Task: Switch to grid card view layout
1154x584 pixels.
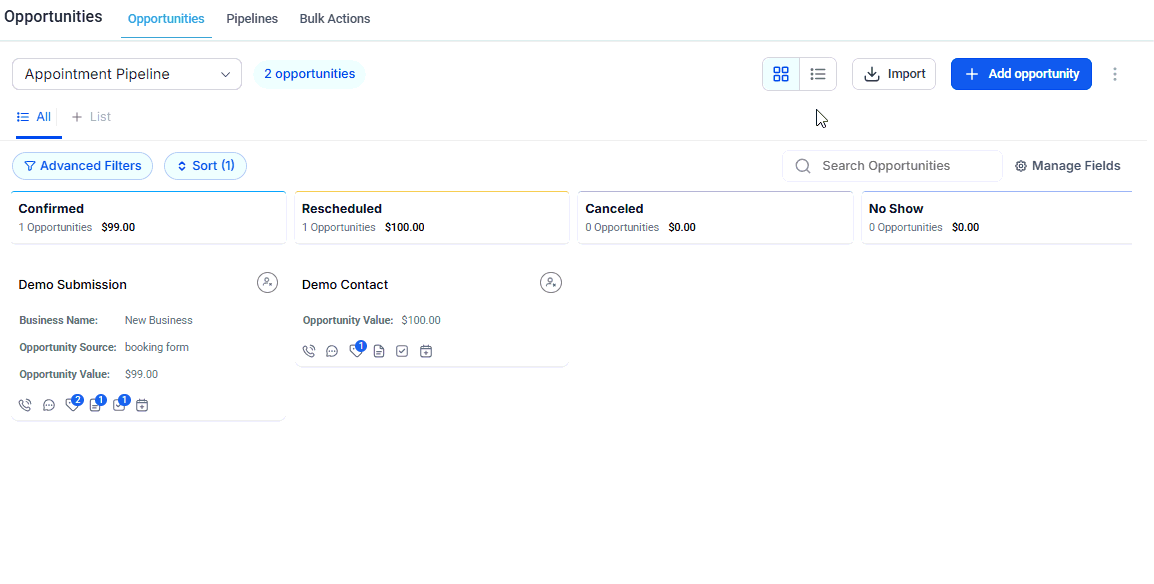Action: point(781,73)
